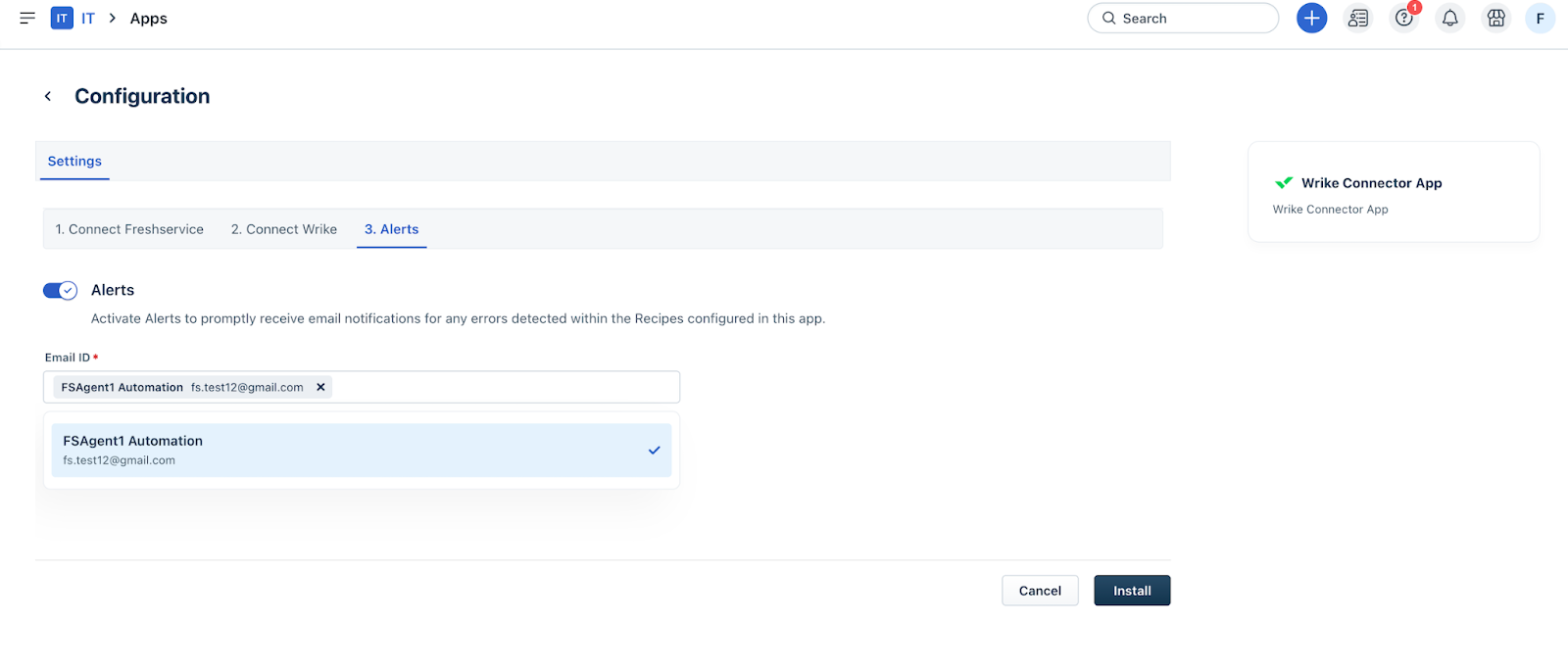Click the Wrike Connector App title

pyautogui.click(x=1372, y=183)
